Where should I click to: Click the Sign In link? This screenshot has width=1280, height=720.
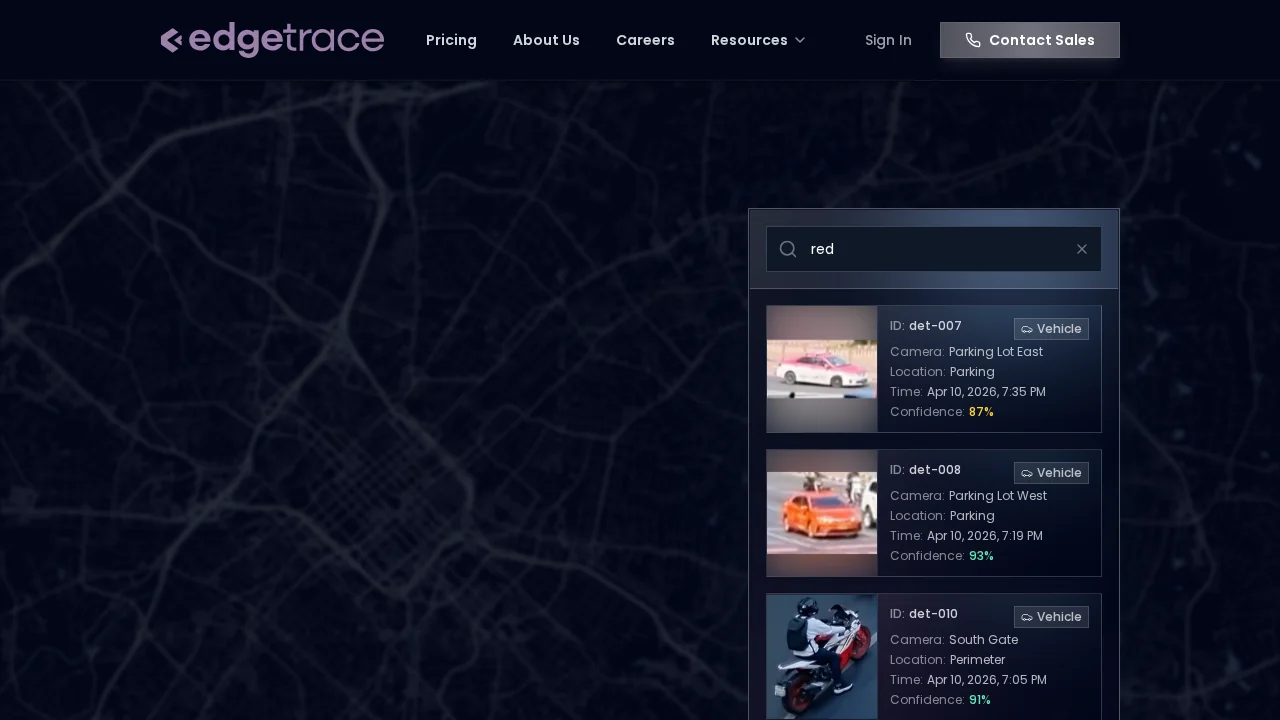888,40
